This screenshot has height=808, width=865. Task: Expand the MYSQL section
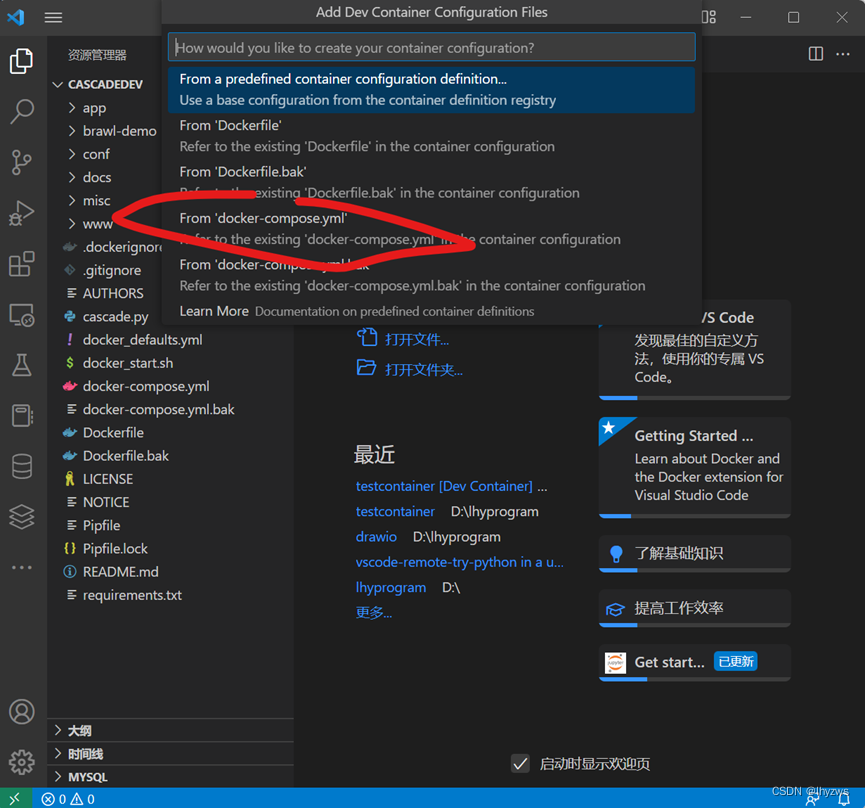pos(170,777)
